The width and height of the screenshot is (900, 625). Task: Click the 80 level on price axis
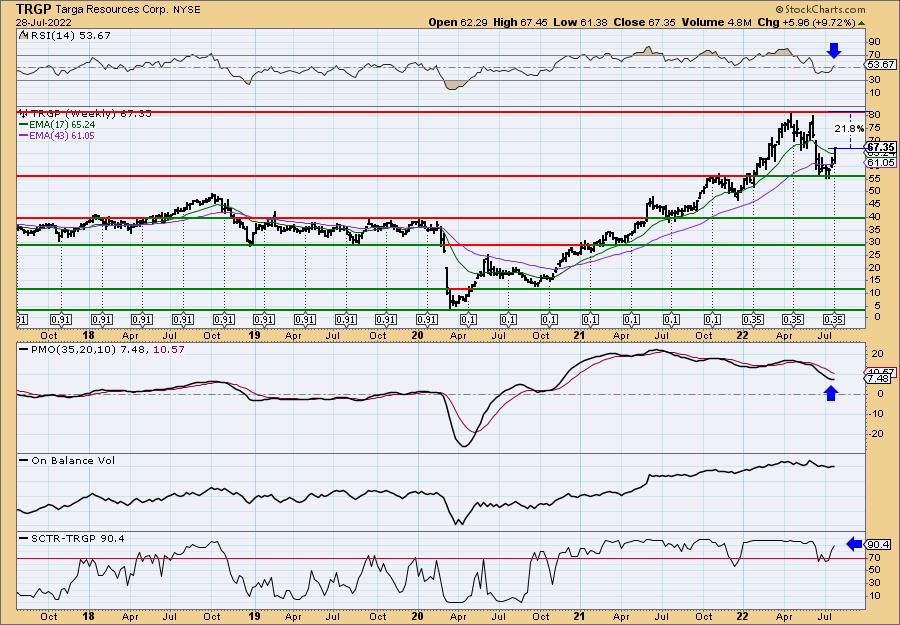pos(875,115)
